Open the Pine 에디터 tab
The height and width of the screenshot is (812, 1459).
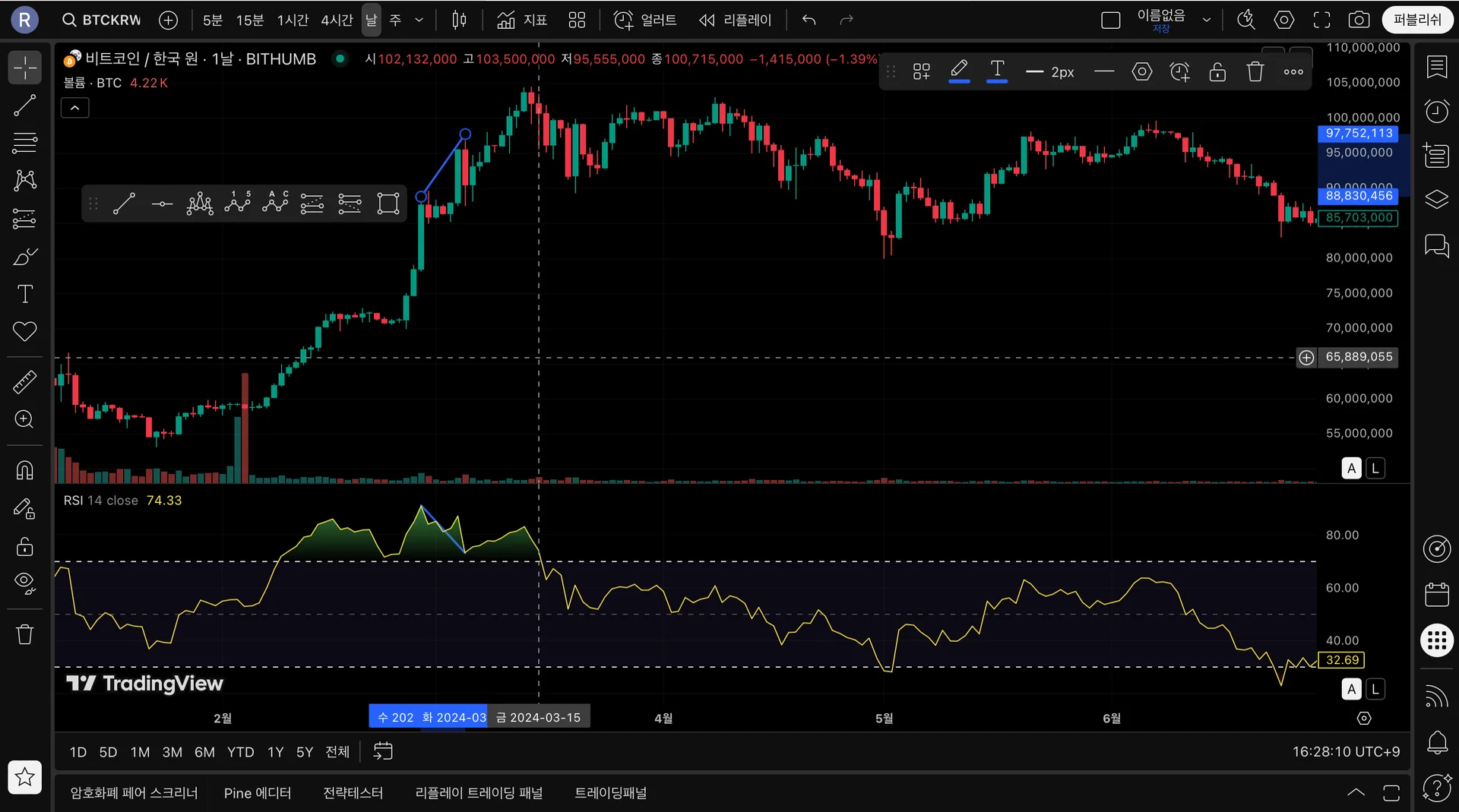tap(257, 793)
